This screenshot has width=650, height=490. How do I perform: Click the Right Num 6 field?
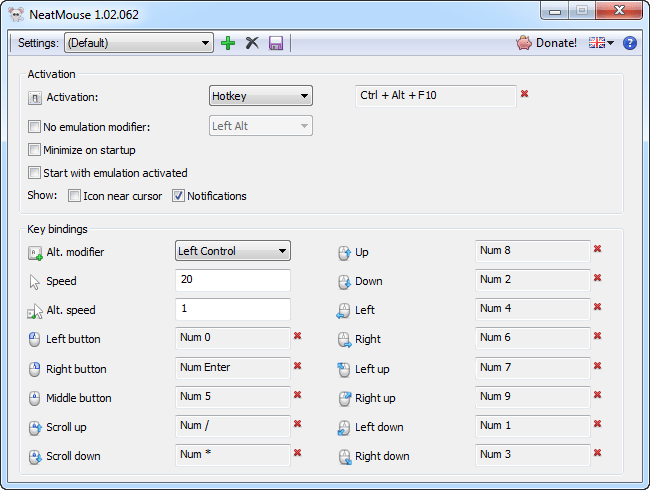pyautogui.click(x=533, y=338)
